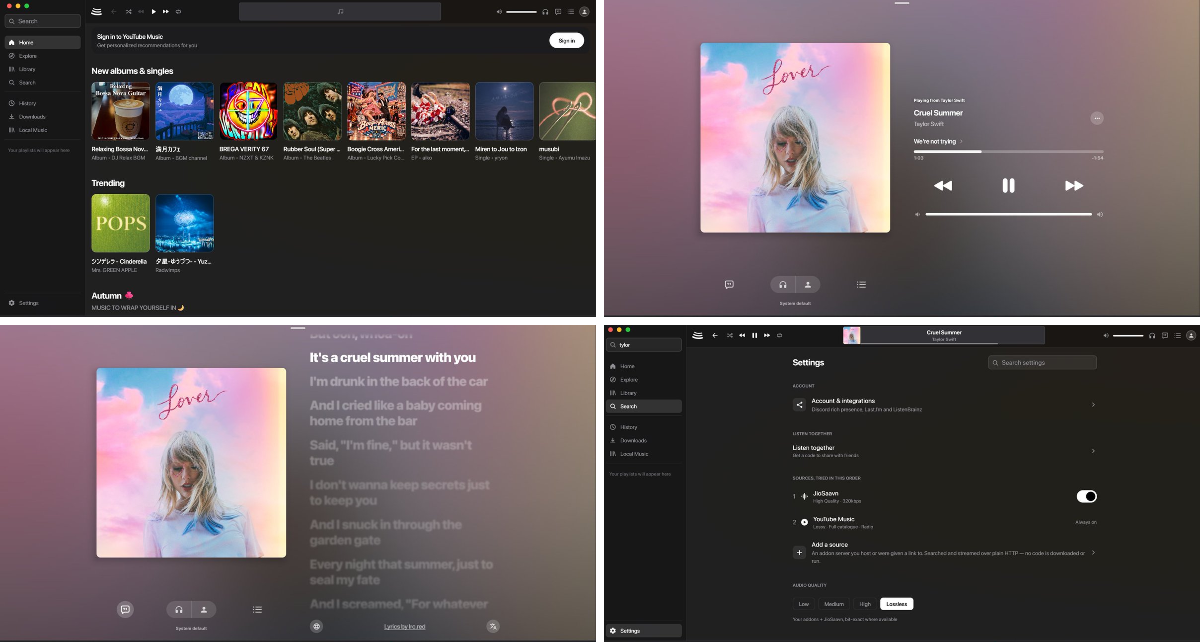Open the queue icon below the now playing artwork

click(861, 284)
